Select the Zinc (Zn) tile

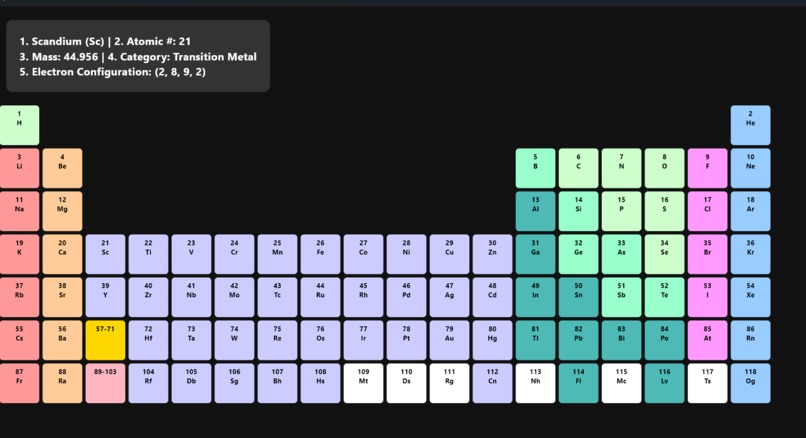(x=492, y=254)
